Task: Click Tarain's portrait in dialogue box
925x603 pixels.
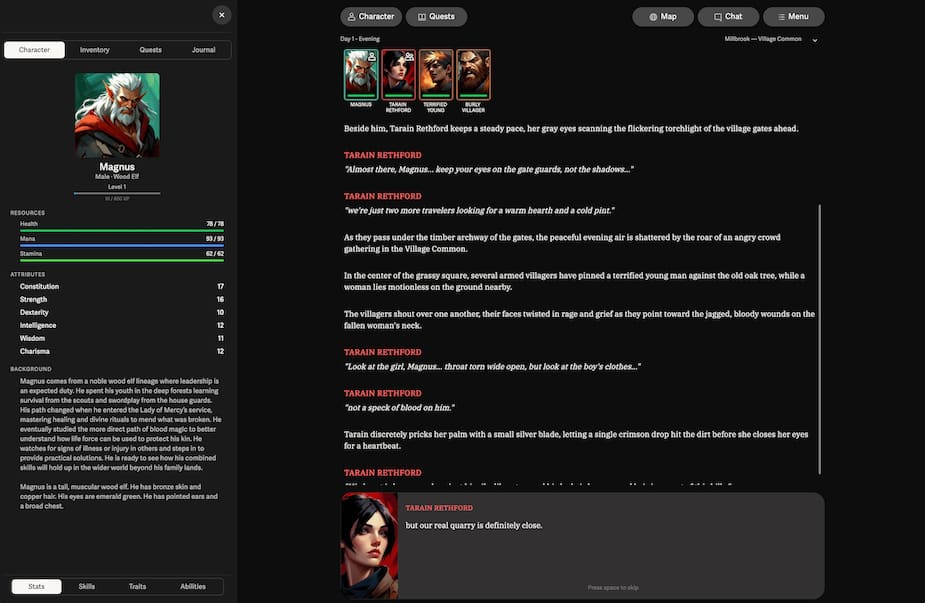Action: [369, 546]
